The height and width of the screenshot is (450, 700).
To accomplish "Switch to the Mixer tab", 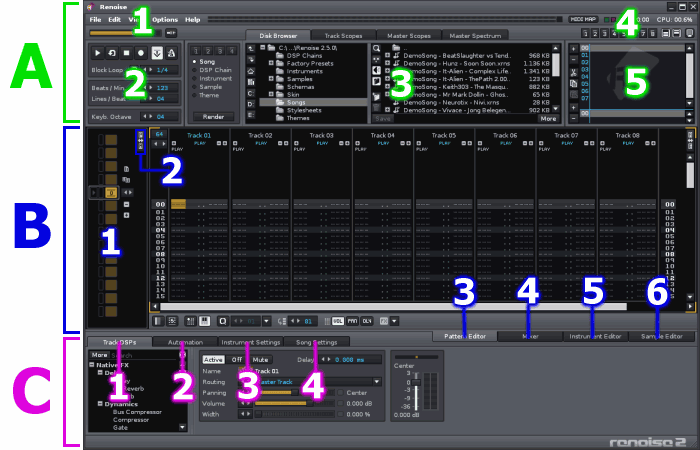I will pos(530,337).
